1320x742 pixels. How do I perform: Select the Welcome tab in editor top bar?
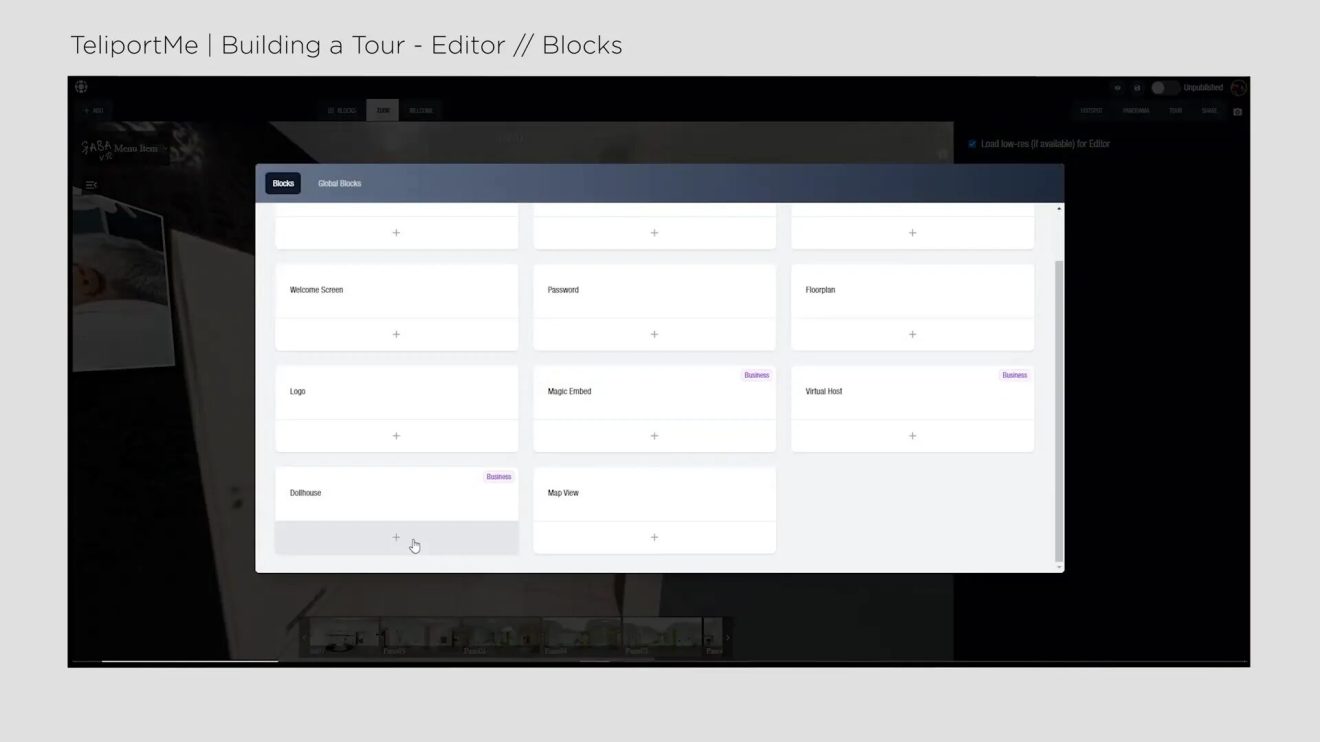point(420,111)
